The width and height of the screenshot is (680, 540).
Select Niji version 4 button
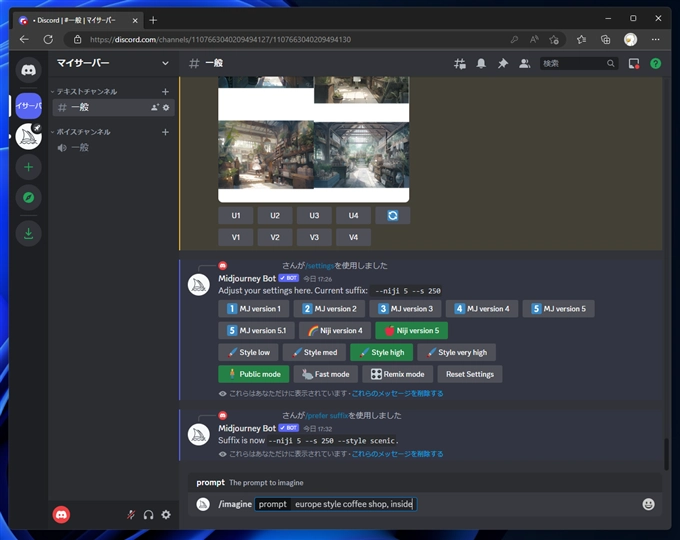335,331
